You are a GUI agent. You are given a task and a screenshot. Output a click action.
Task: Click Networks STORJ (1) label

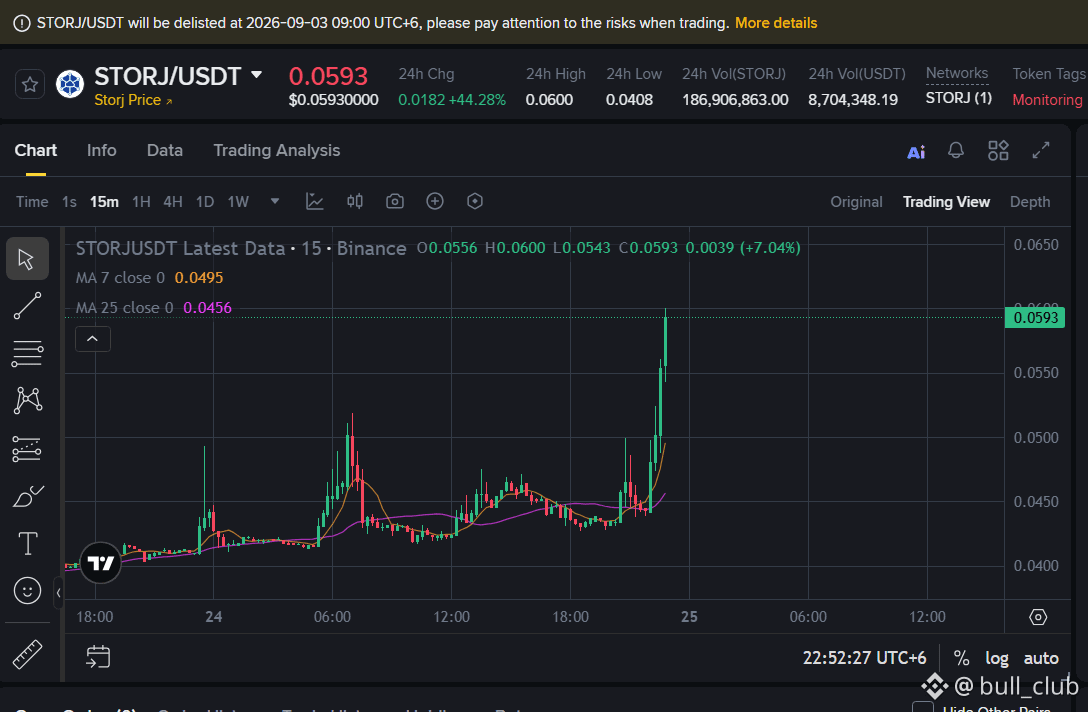pyautogui.click(x=958, y=98)
